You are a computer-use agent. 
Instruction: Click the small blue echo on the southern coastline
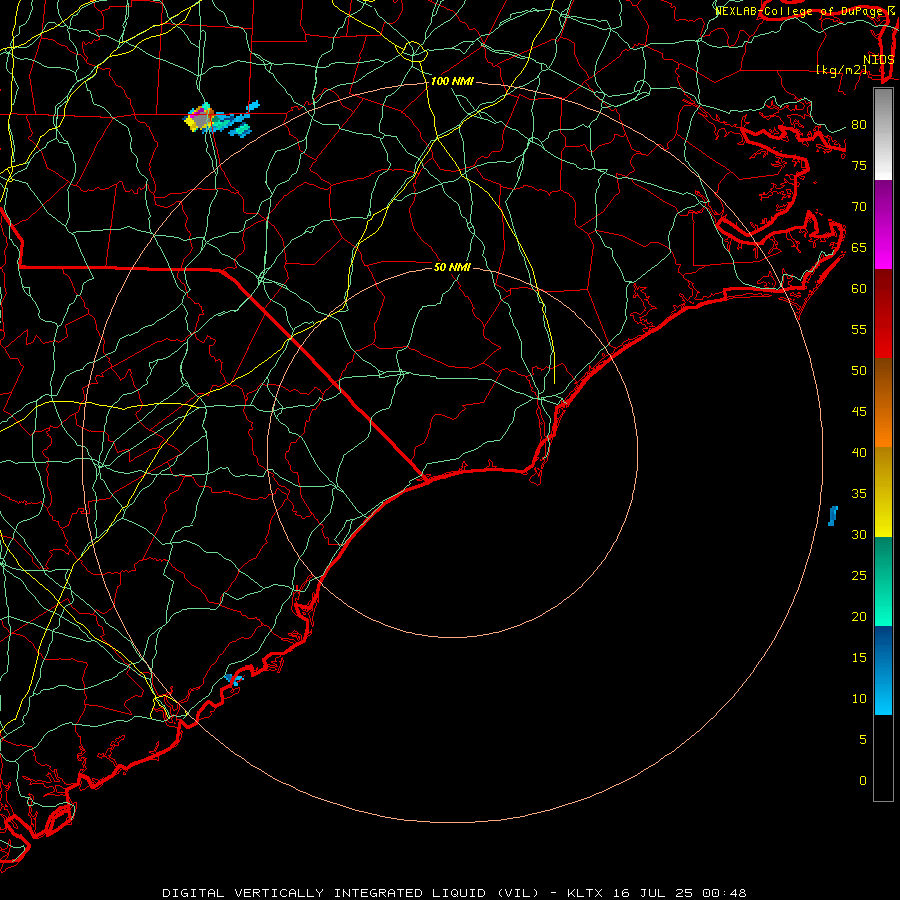234,680
